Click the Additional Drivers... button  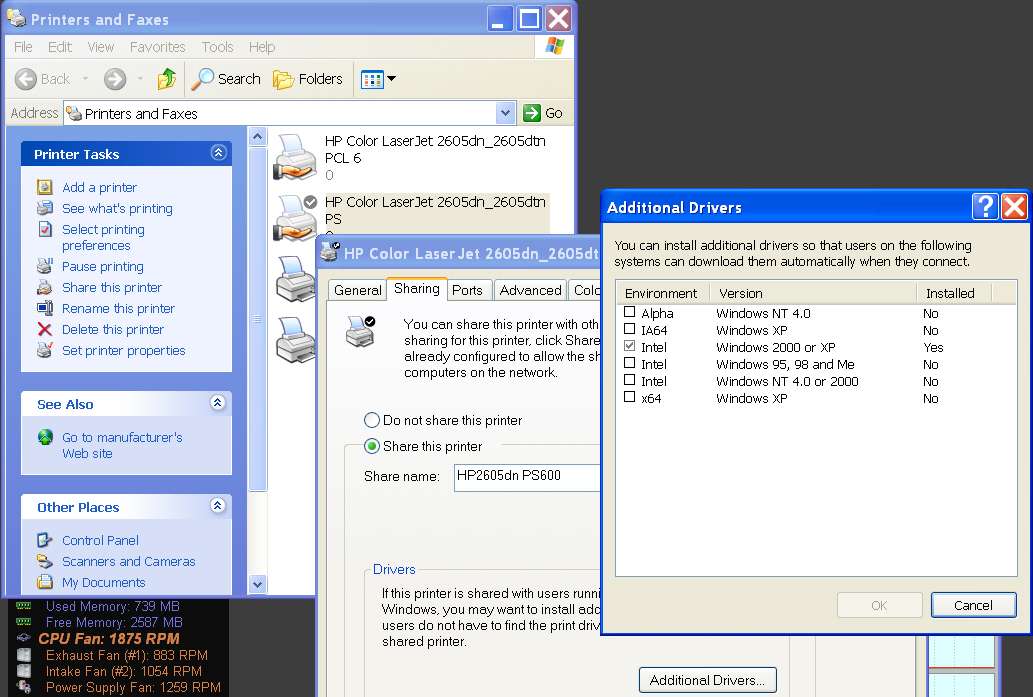[x=707, y=681]
